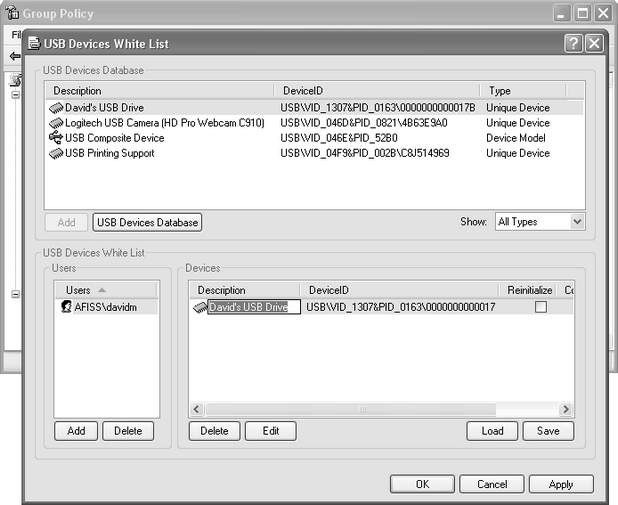Click the drive icon in the white list Devices panel
Screen dimensions: 618x505
coord(200,308)
